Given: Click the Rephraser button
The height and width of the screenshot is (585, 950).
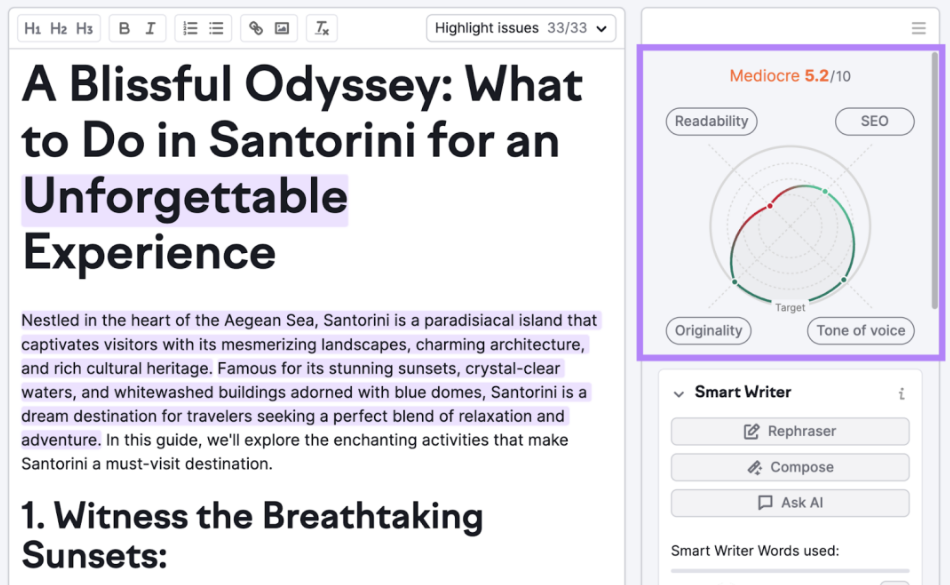Looking at the screenshot, I should [x=790, y=431].
